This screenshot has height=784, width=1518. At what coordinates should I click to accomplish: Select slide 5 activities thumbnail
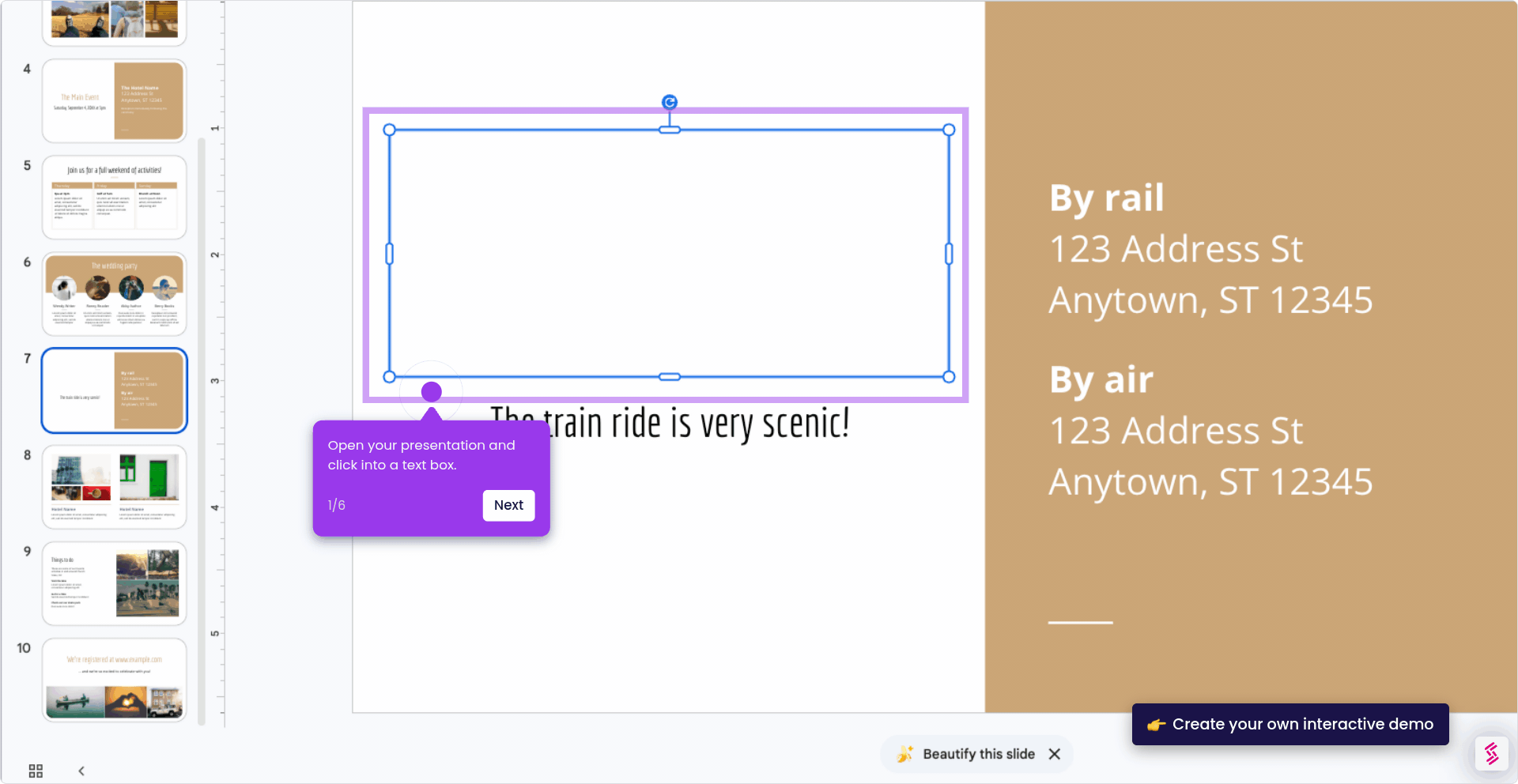point(115,198)
